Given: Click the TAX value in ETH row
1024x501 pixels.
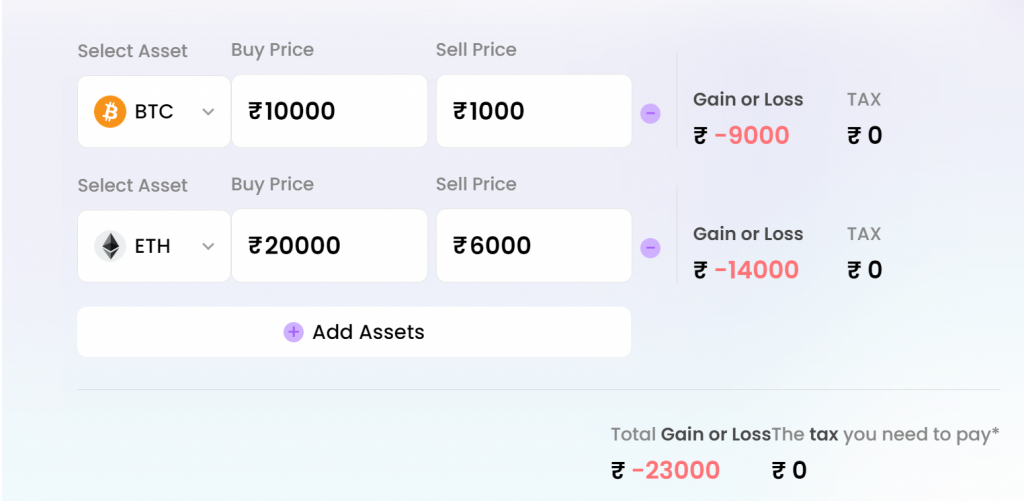Looking at the screenshot, I should click(865, 270).
